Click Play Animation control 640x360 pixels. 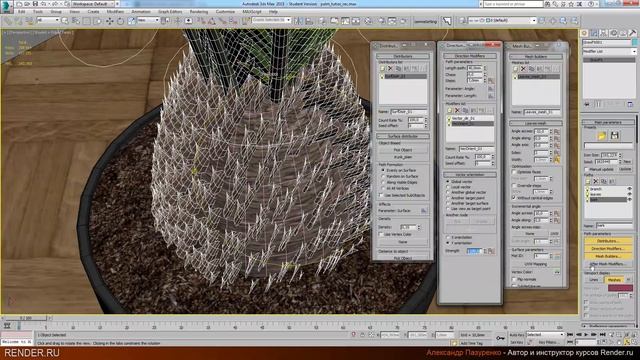(586, 335)
